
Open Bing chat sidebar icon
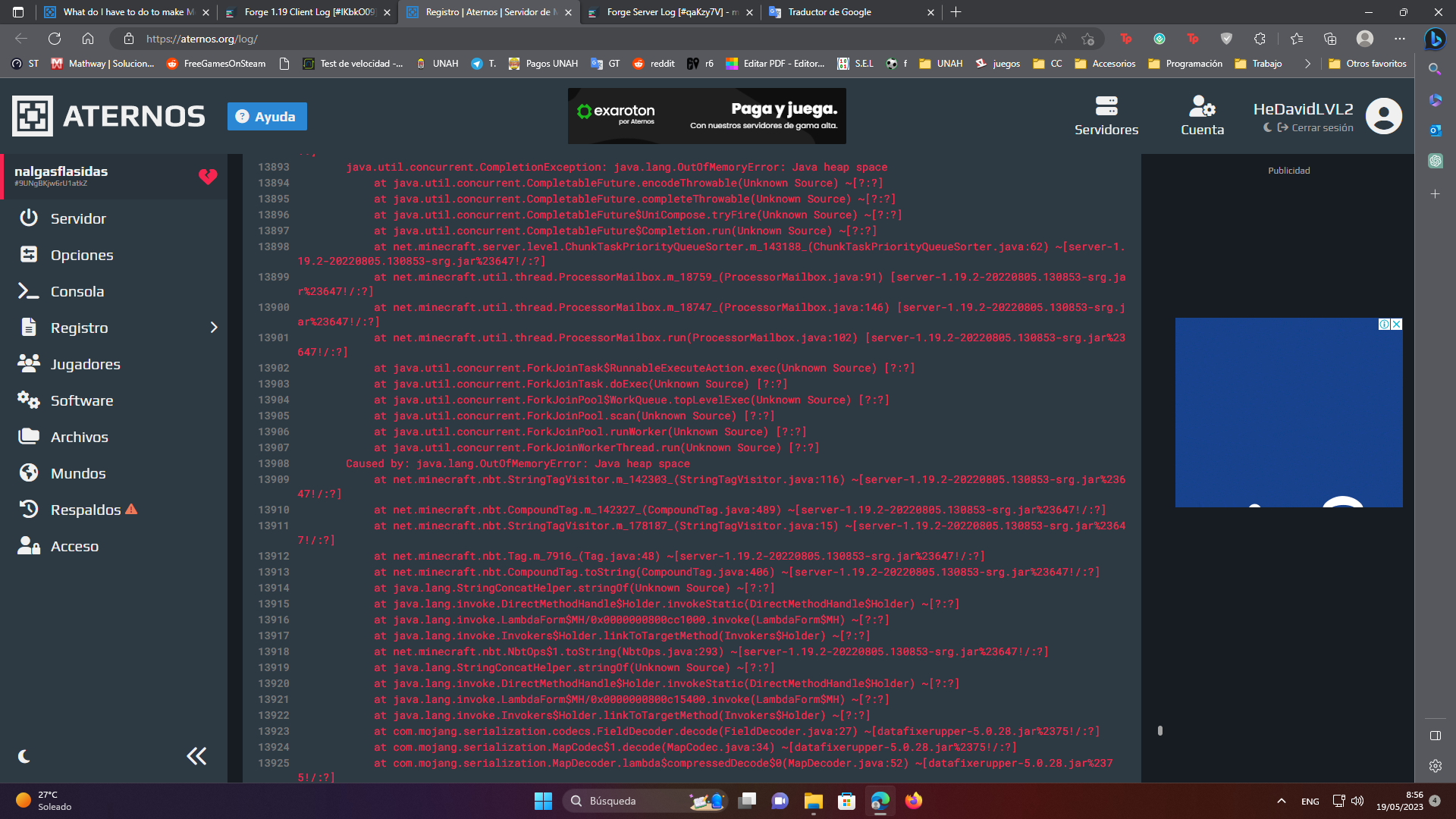[x=1435, y=39]
